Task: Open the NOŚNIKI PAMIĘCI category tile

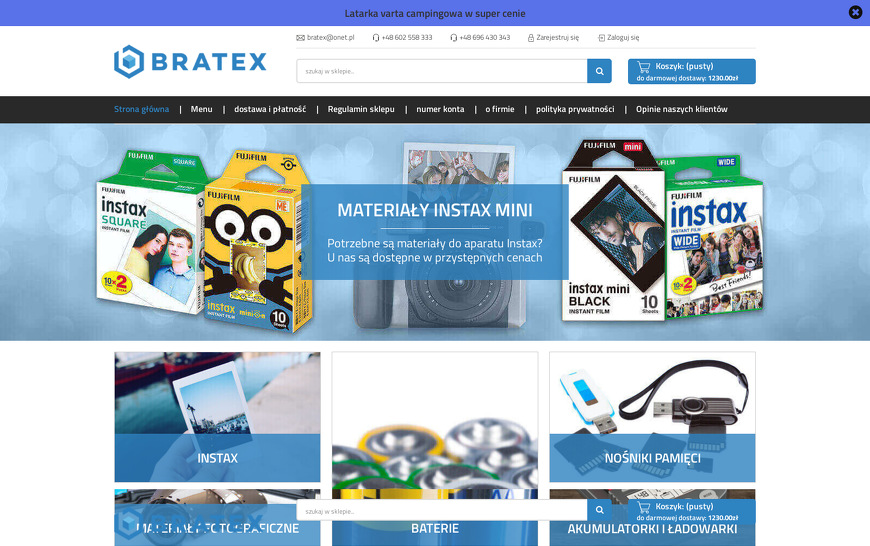Action: pyautogui.click(x=652, y=417)
